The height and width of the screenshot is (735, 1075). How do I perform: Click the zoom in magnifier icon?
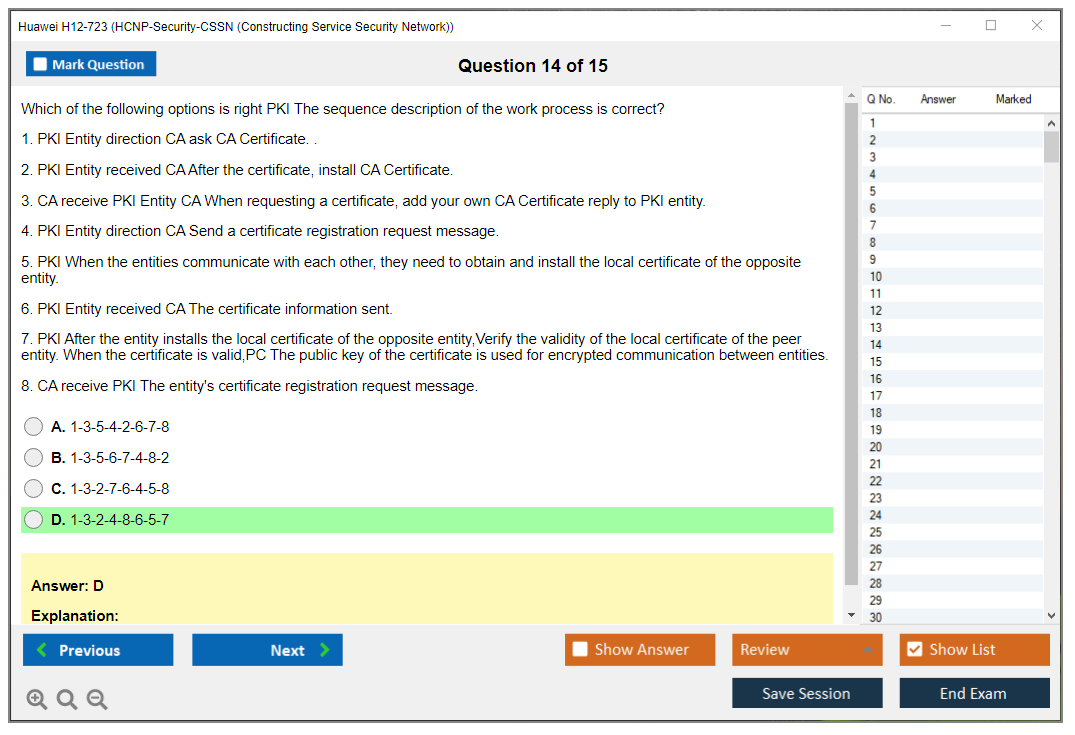tap(37, 700)
